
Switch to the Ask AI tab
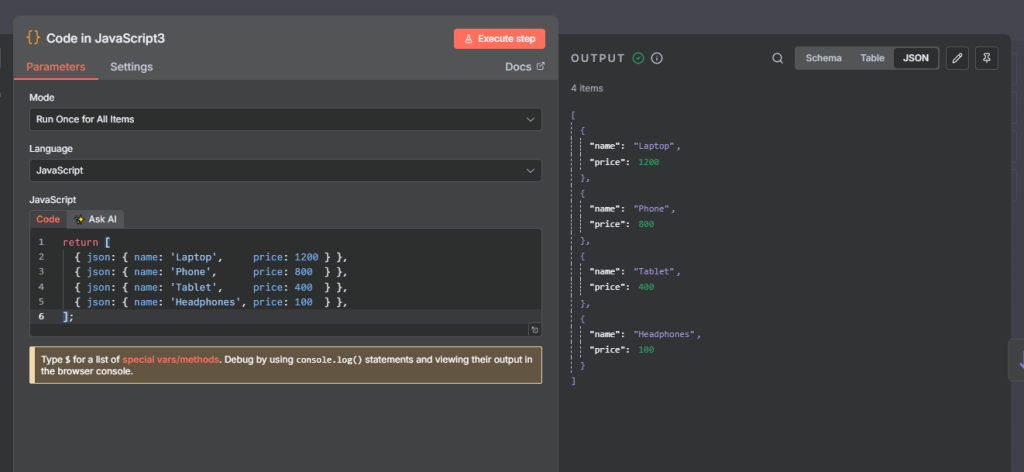click(96, 219)
